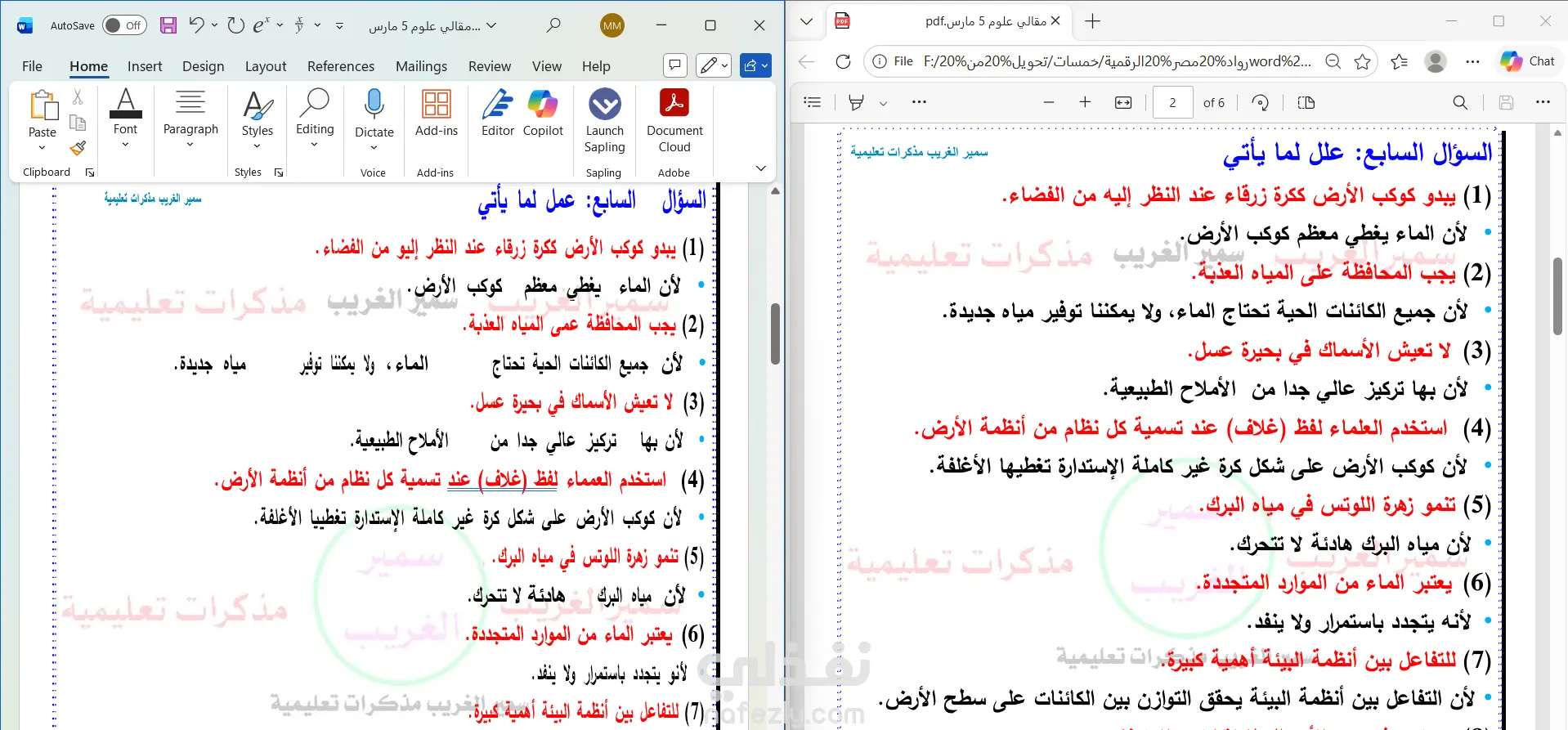
Task: Zoom out the PDF with minus
Action: coord(1049,102)
